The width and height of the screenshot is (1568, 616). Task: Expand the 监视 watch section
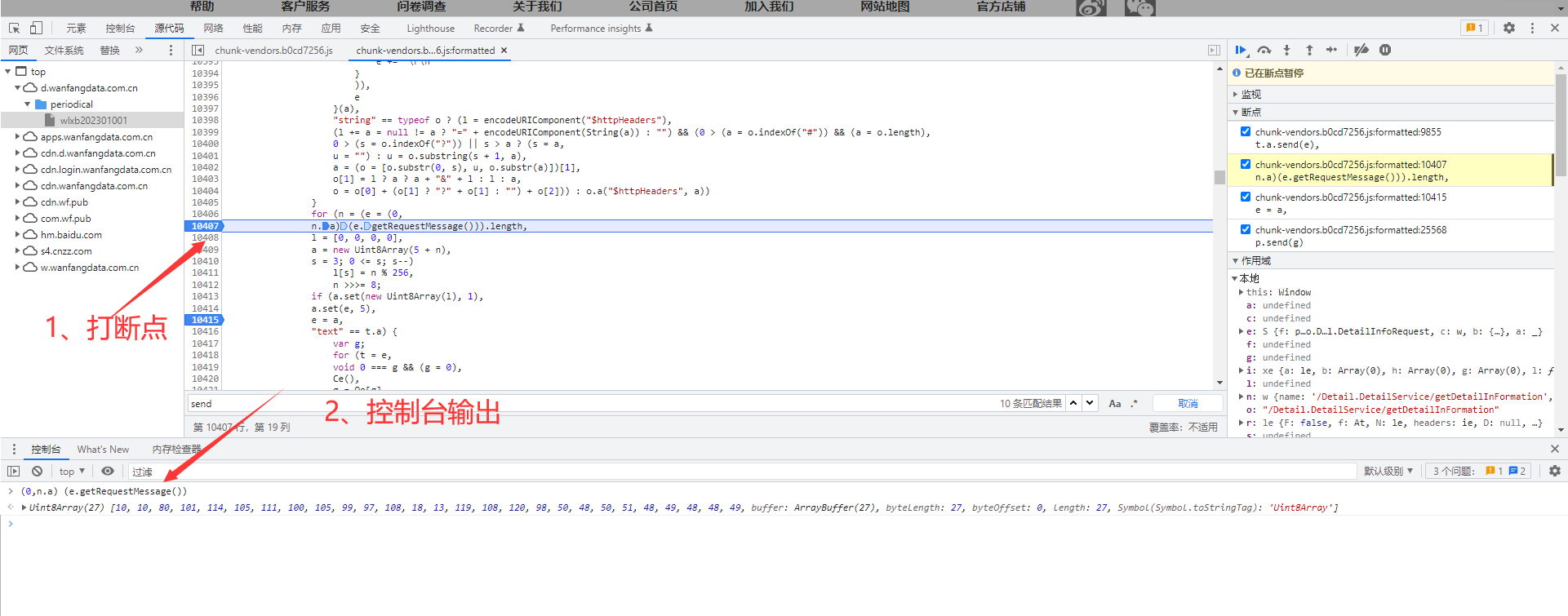pos(1236,95)
